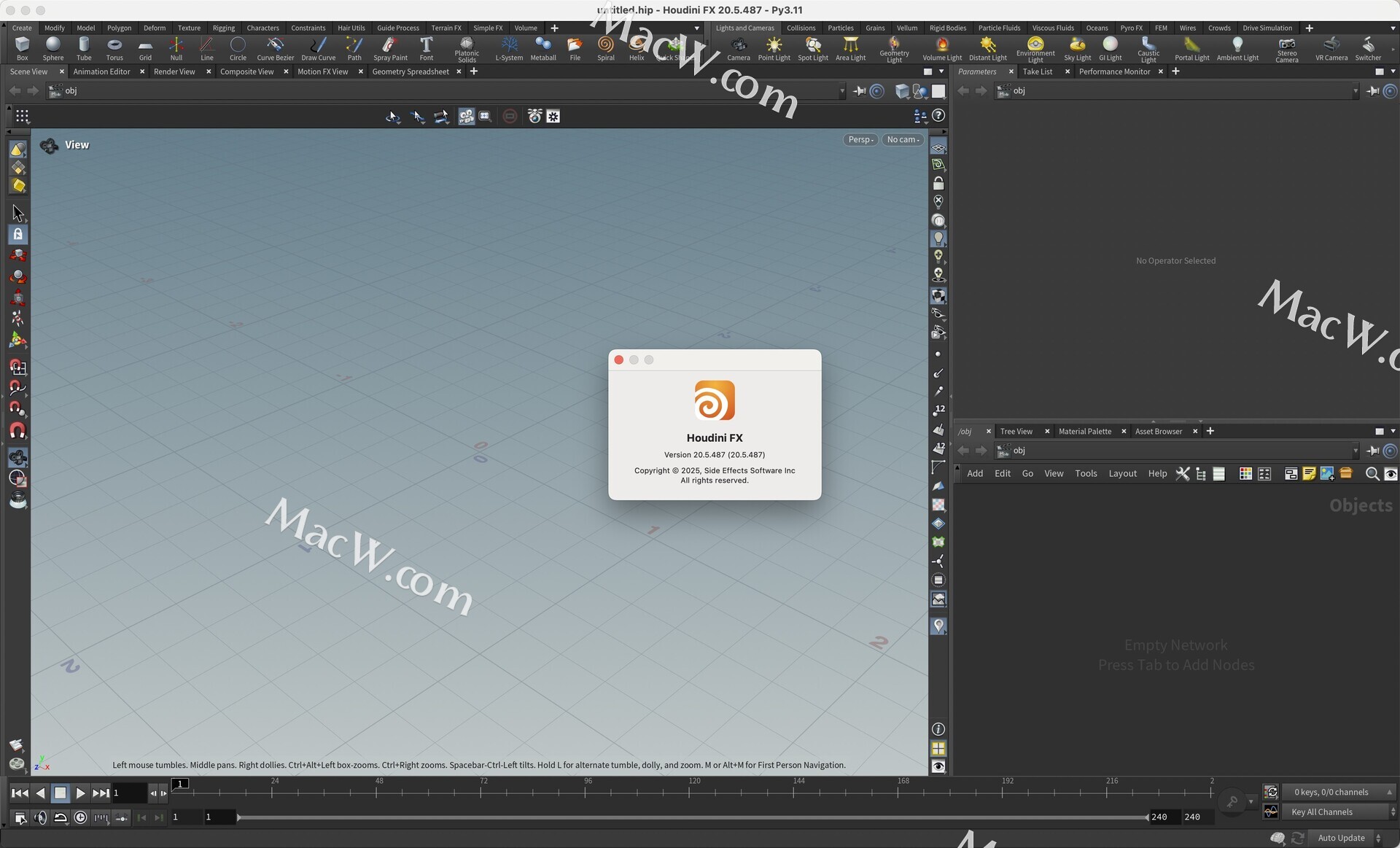Screen dimensions: 1400x848
Task: Toggle Key All Channels option
Action: 1321,812
